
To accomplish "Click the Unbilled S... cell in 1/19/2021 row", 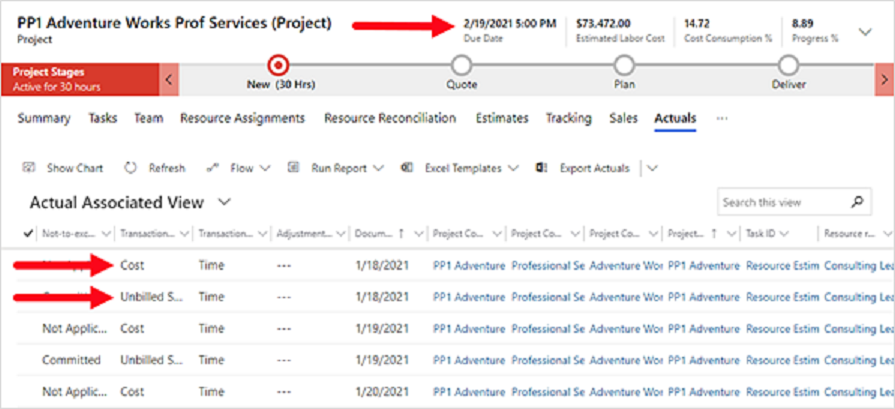I will point(151,360).
